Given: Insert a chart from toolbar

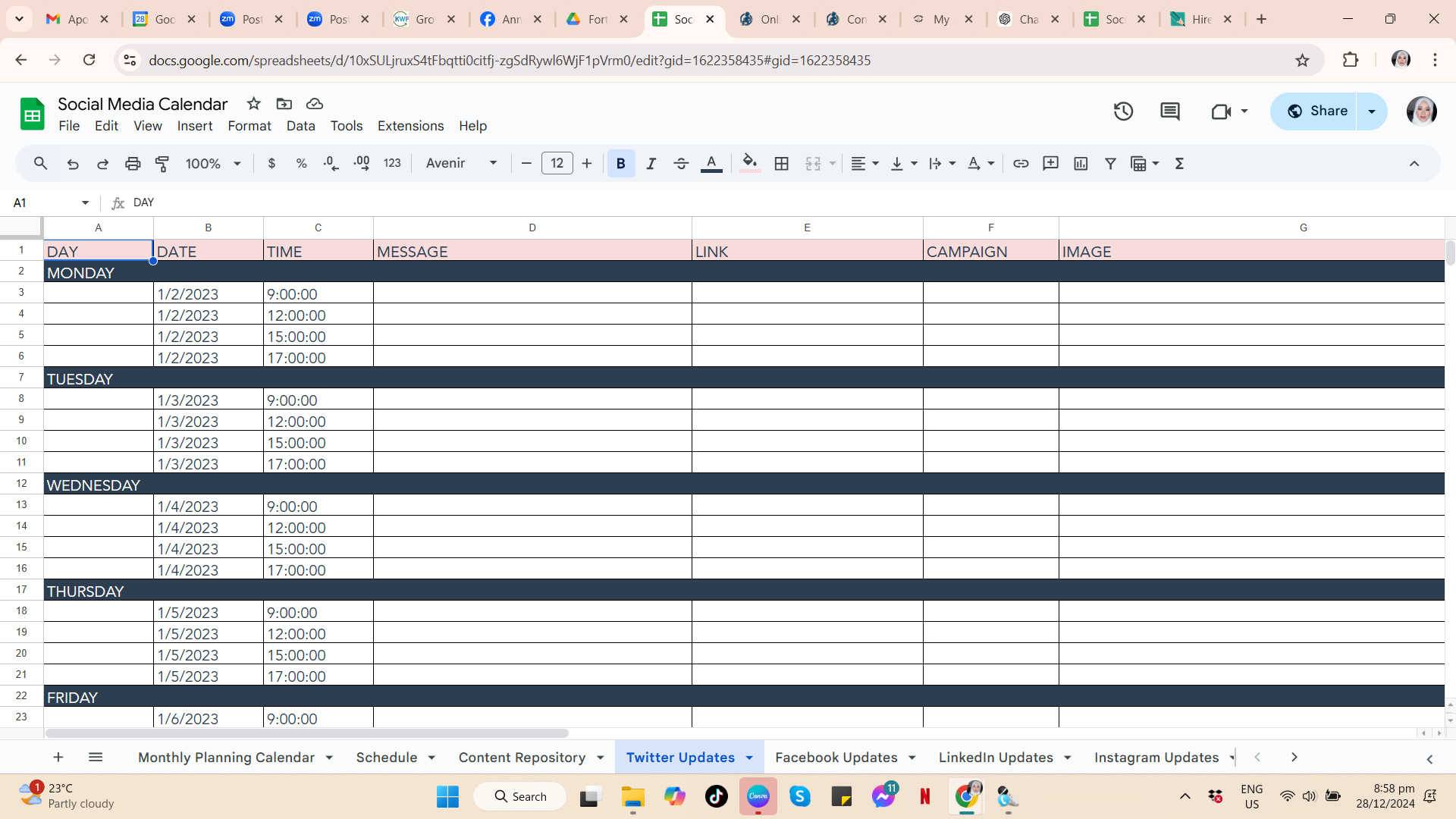Looking at the screenshot, I should pos(1081,163).
